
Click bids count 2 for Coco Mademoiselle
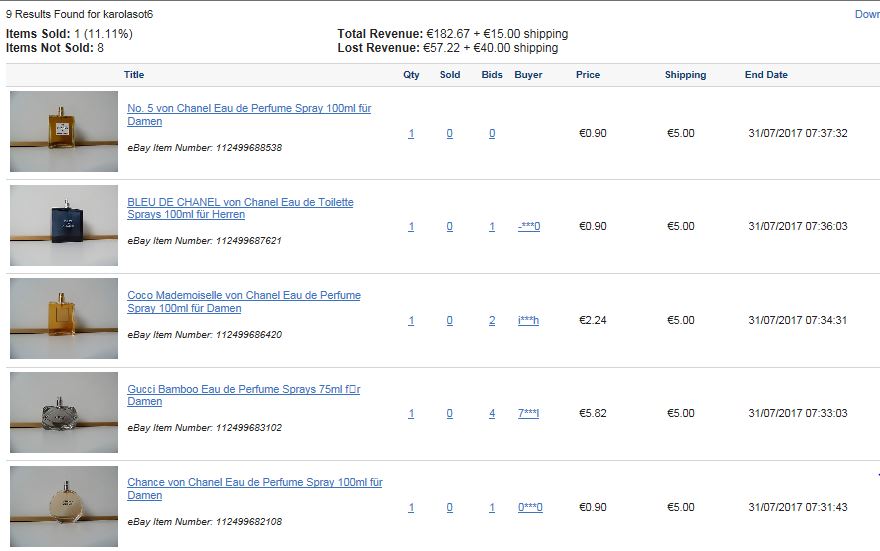[492, 320]
